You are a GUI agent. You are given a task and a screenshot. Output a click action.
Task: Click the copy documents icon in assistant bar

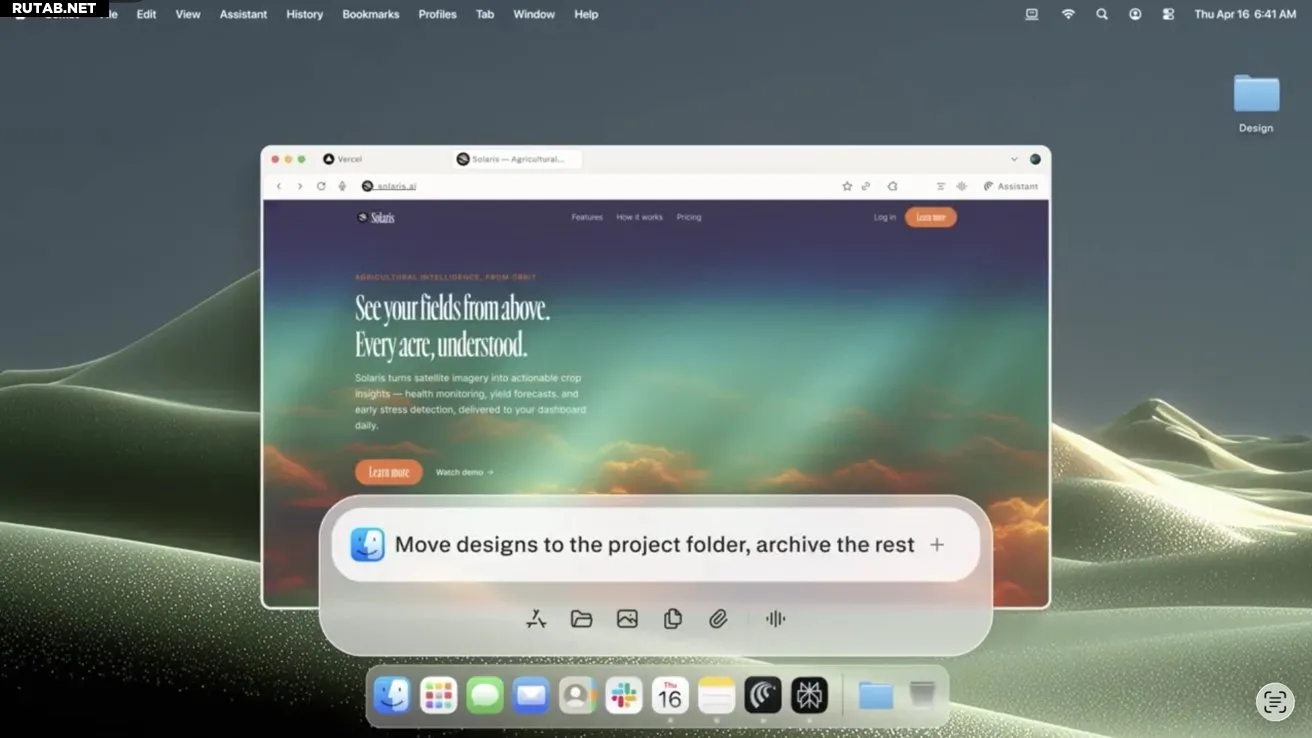(x=673, y=619)
